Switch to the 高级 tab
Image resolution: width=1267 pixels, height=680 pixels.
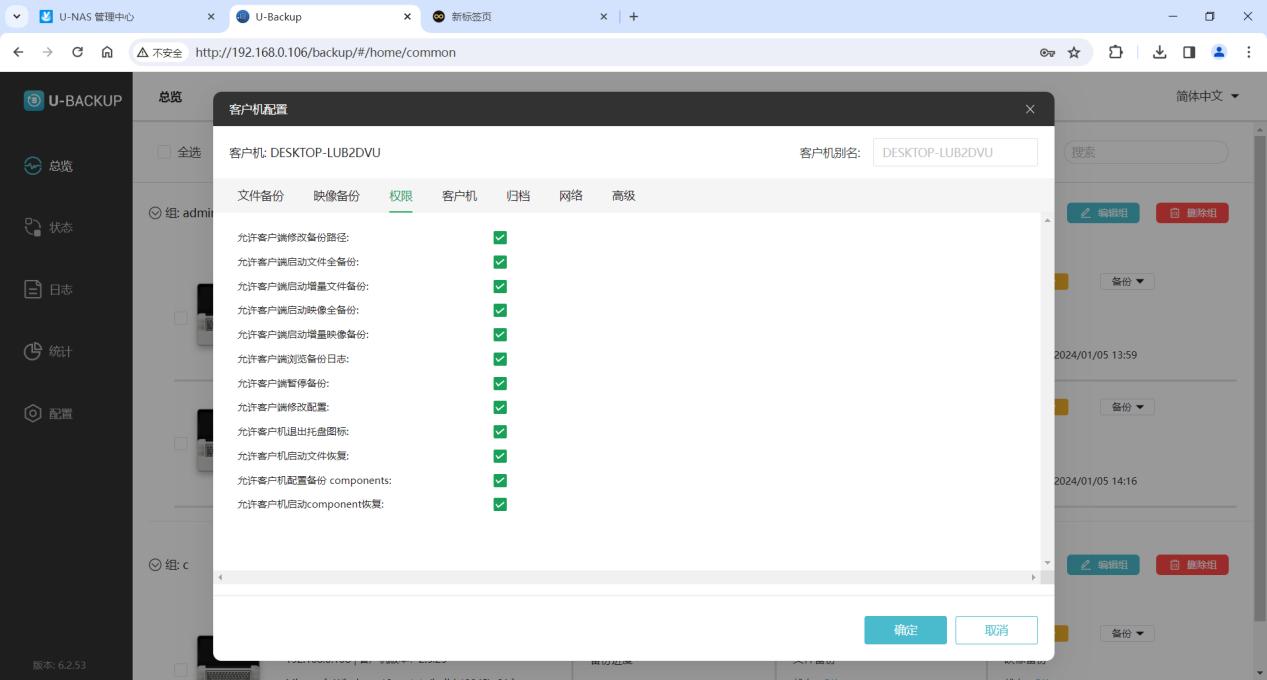point(623,196)
